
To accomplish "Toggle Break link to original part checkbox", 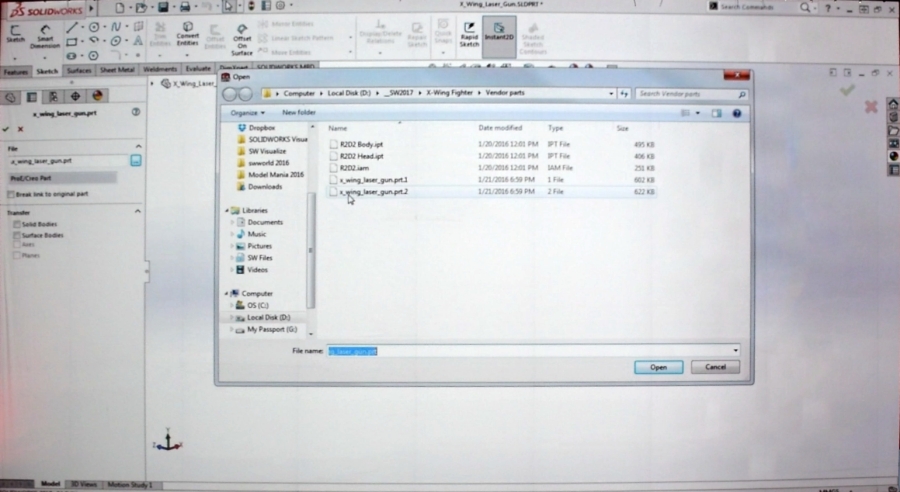I will tap(10, 194).
